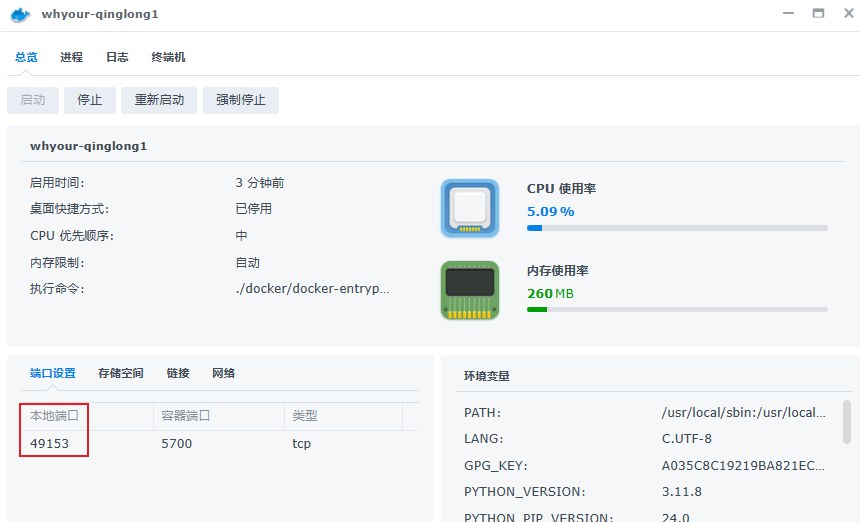Select the 总览 tab
The image size is (860, 522).
tap(26, 57)
